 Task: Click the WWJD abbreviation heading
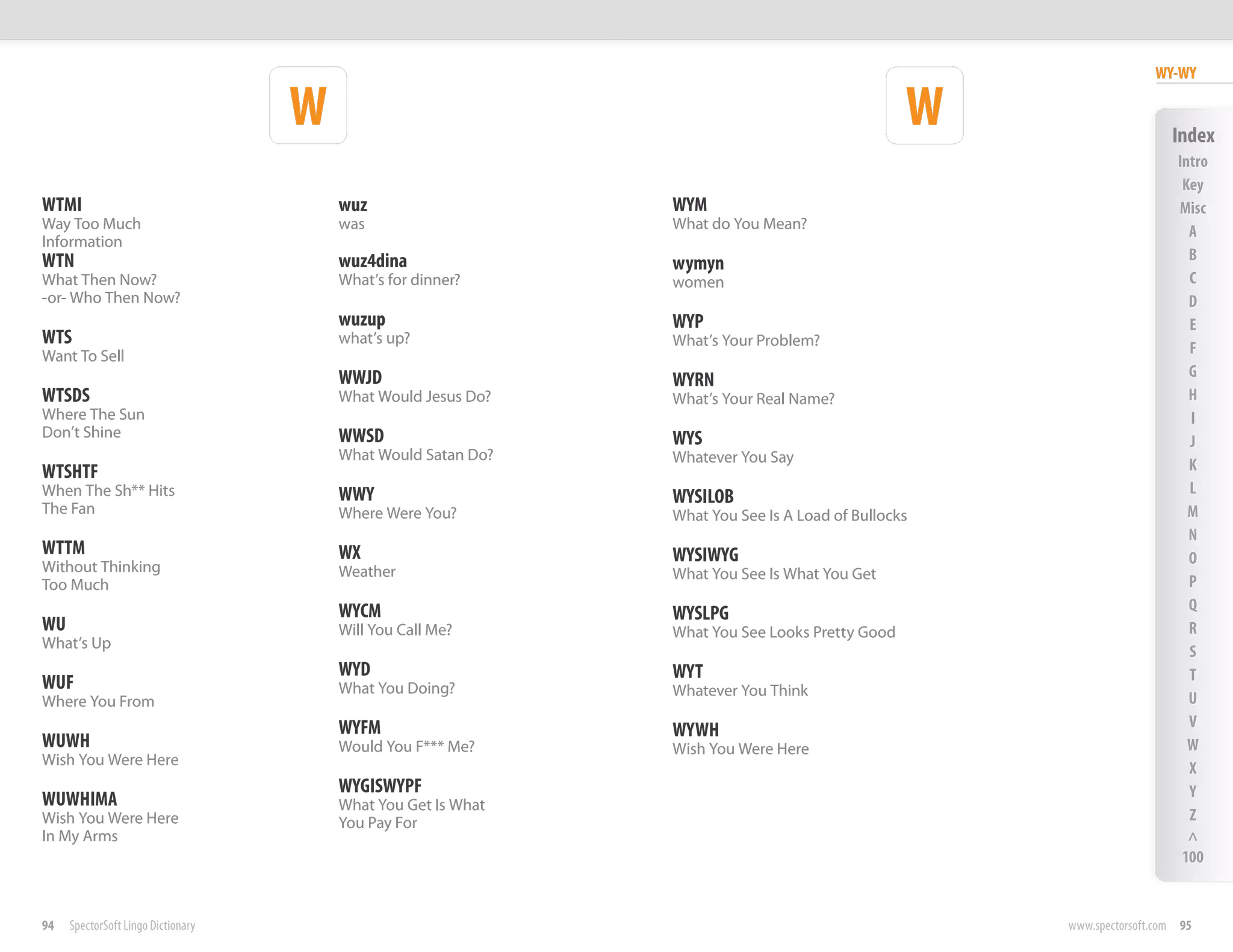tap(359, 377)
